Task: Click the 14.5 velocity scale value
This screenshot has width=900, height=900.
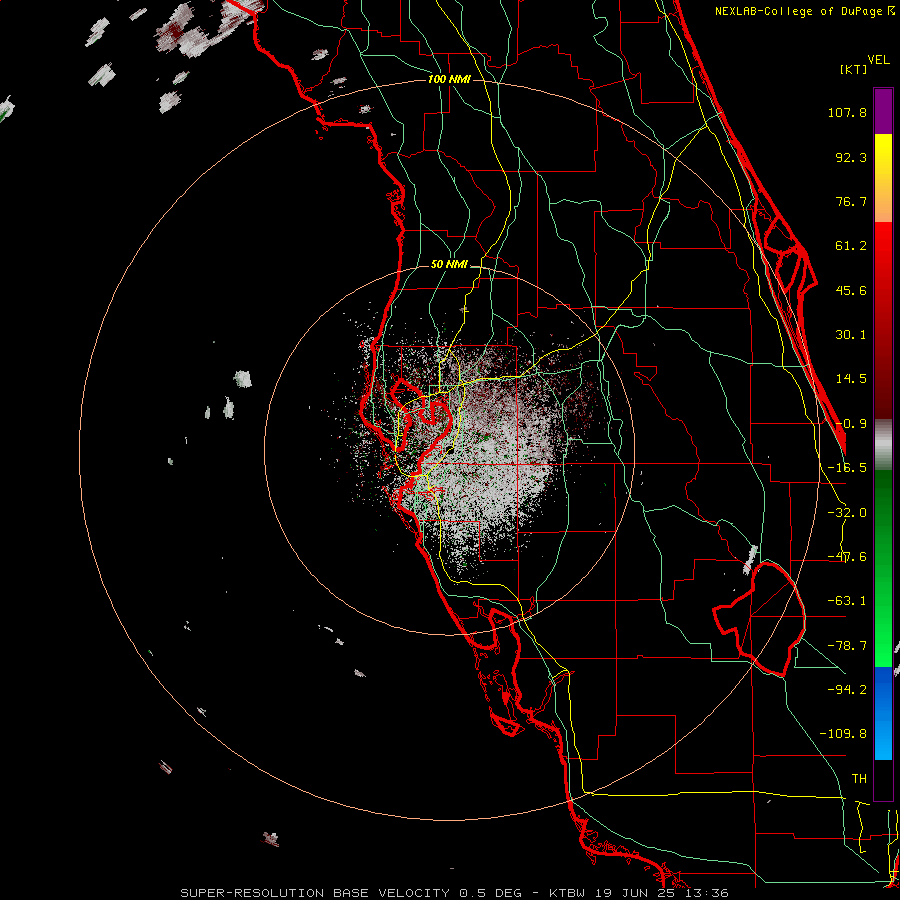Action: (x=851, y=379)
